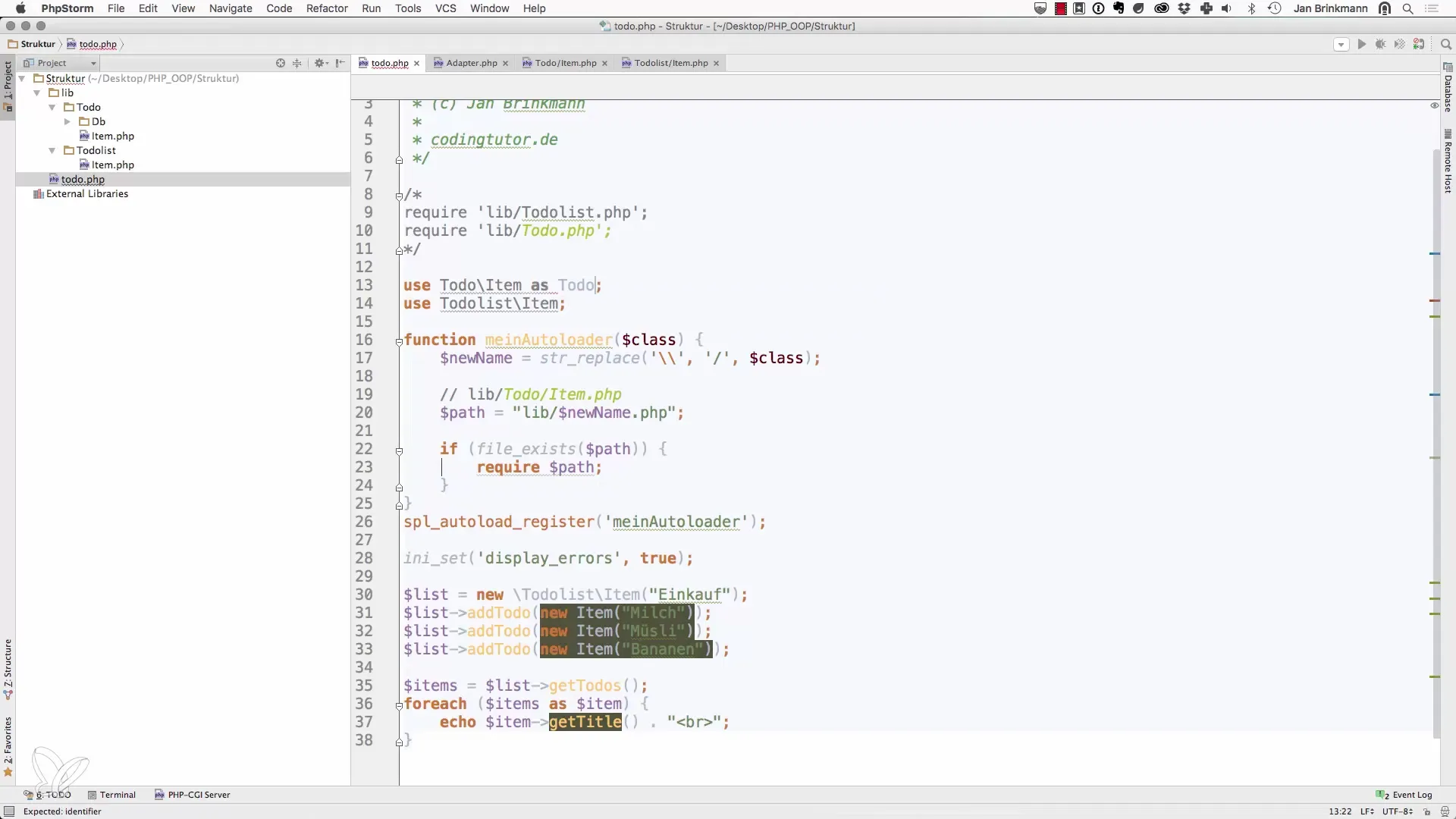Open the Remote Host side panel
1456x819 pixels.
pyautogui.click(x=1448, y=162)
